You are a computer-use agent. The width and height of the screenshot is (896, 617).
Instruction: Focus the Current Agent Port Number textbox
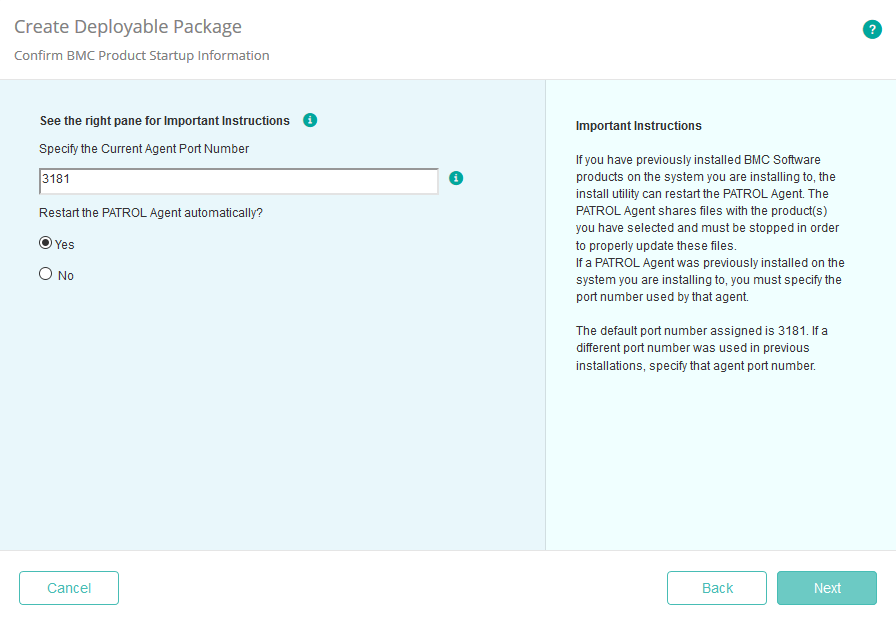[x=238, y=179]
